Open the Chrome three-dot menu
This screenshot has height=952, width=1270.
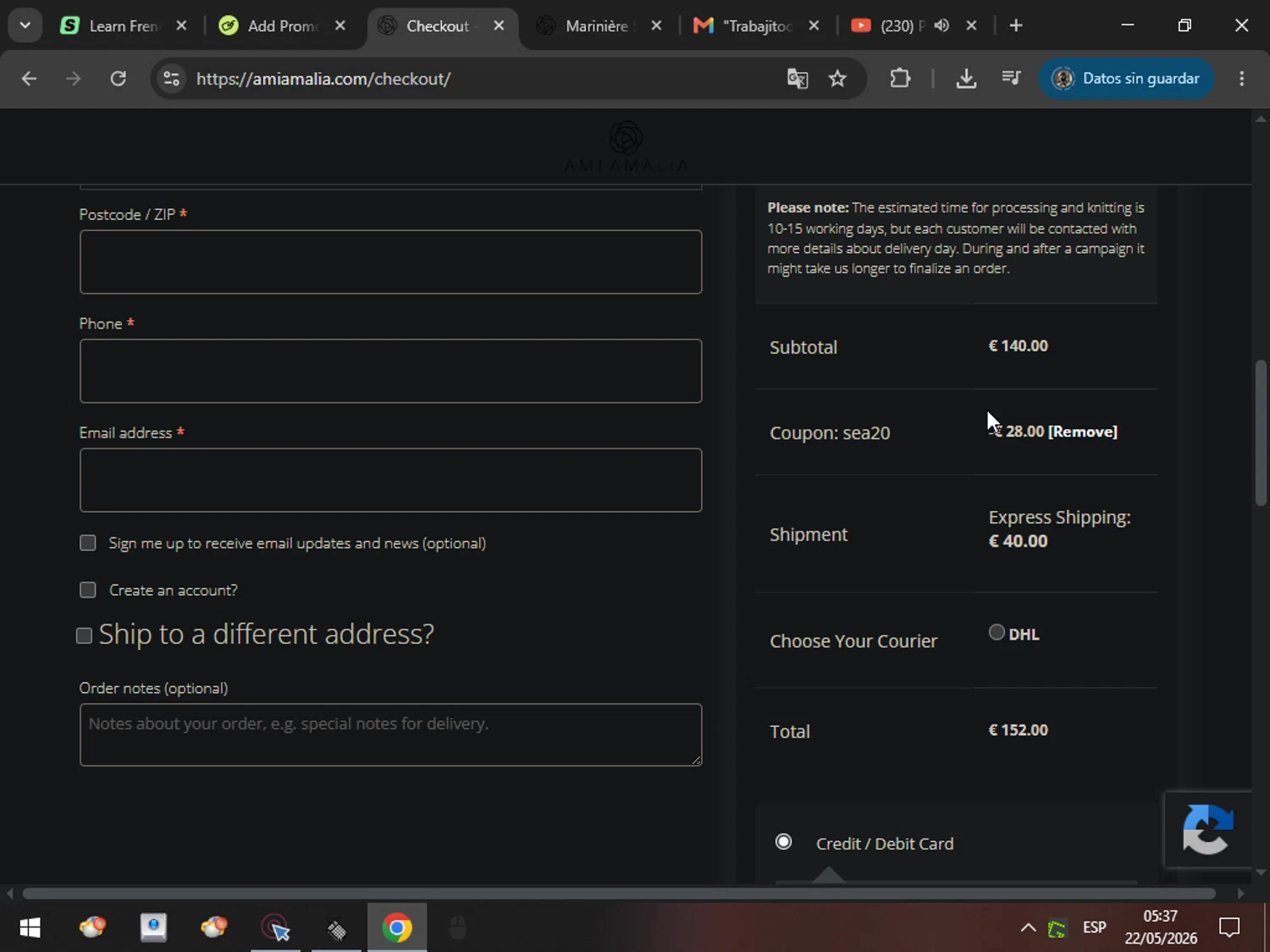(x=1242, y=79)
